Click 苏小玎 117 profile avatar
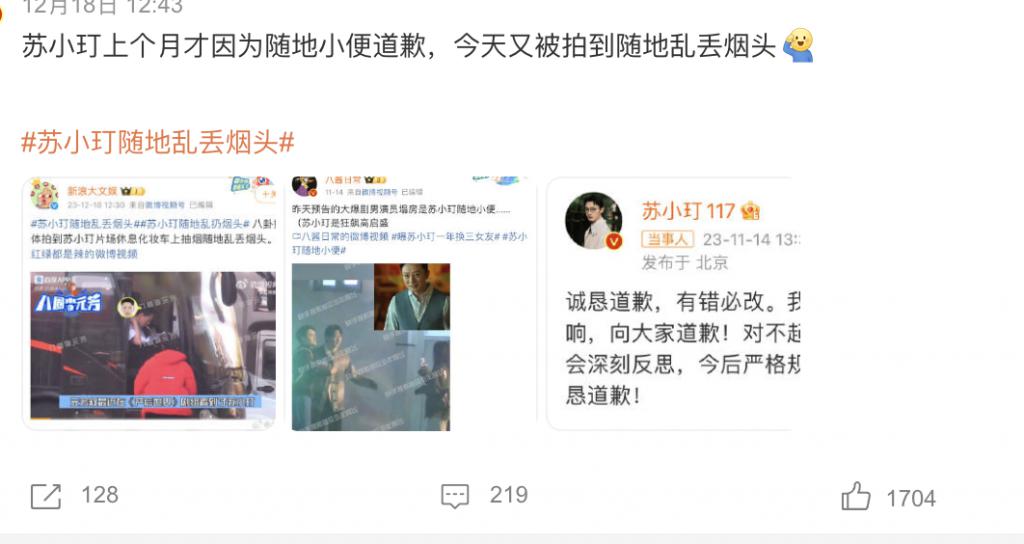The image size is (1024, 544). (594, 221)
